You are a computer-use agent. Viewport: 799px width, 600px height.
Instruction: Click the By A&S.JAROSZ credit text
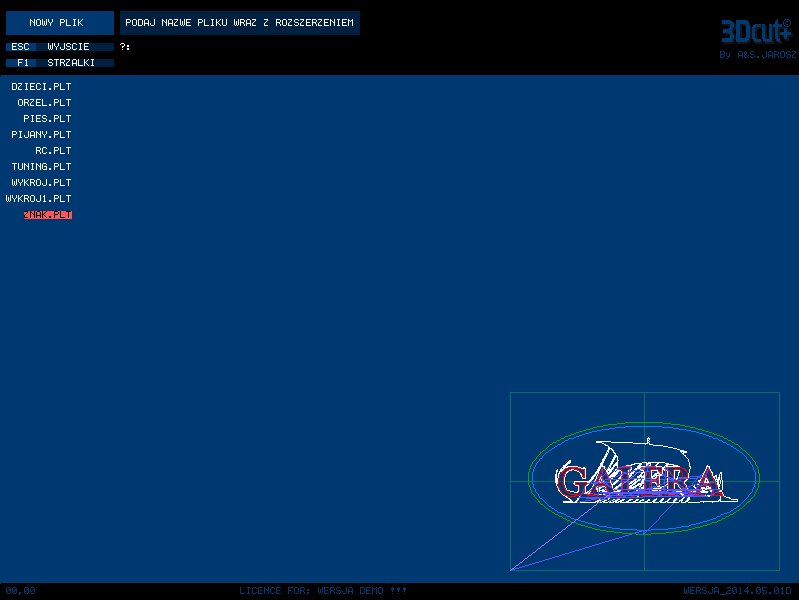[758, 55]
